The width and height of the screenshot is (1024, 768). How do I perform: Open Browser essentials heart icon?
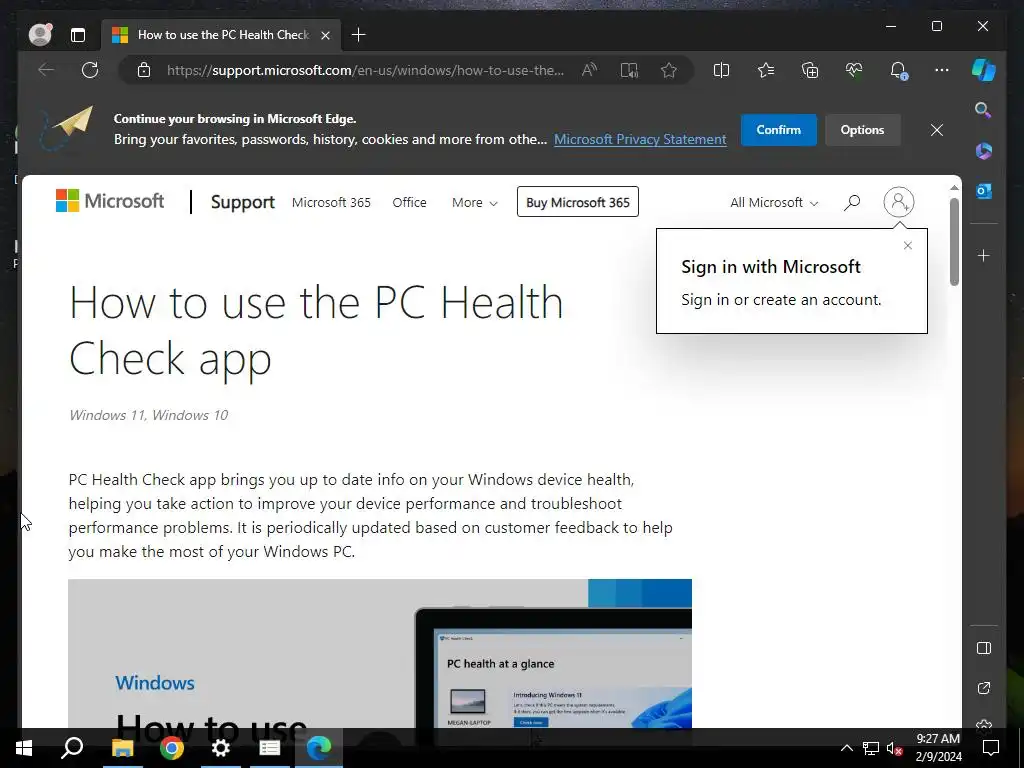click(x=854, y=70)
